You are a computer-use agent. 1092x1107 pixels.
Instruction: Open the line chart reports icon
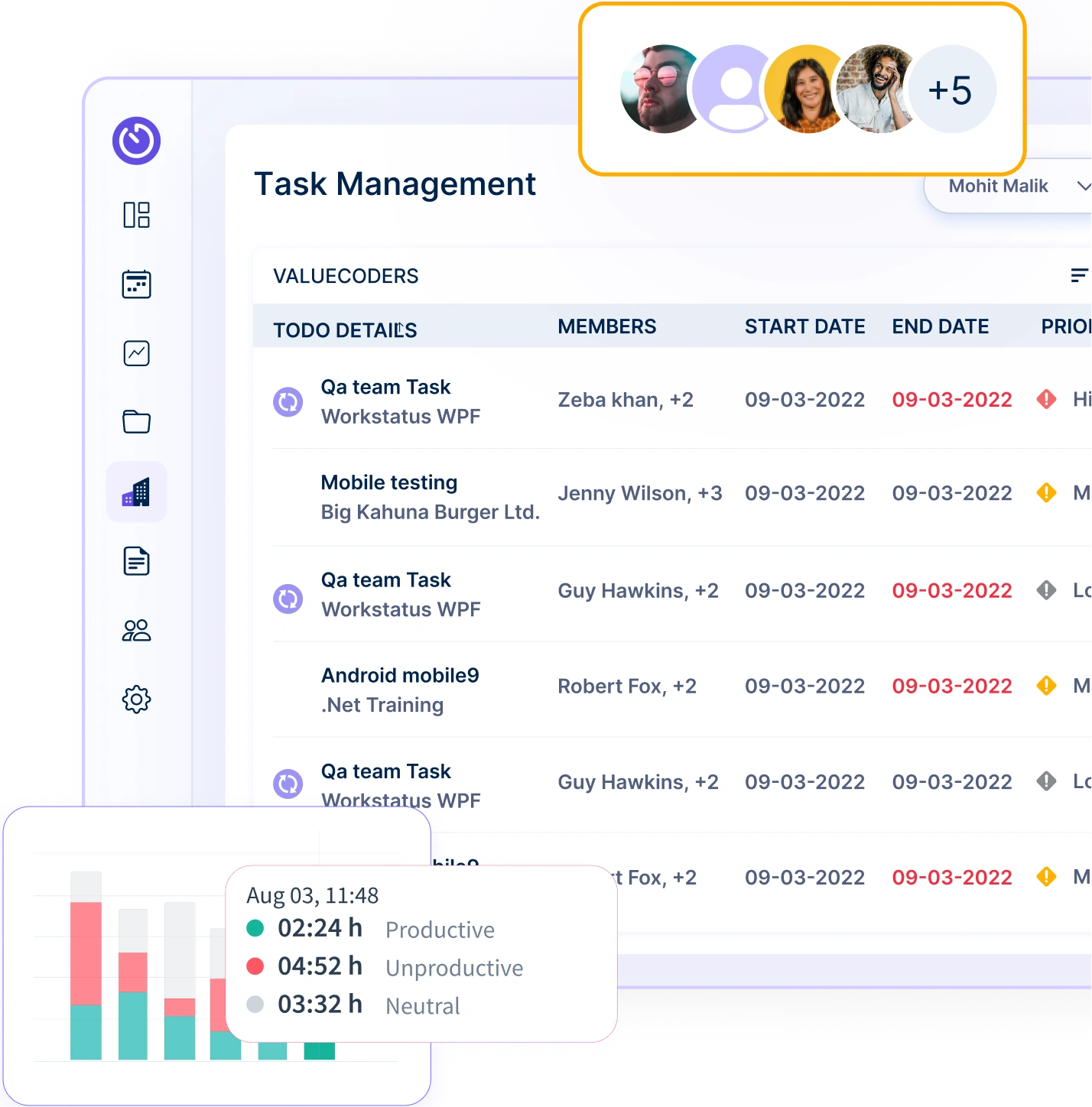[x=136, y=353]
